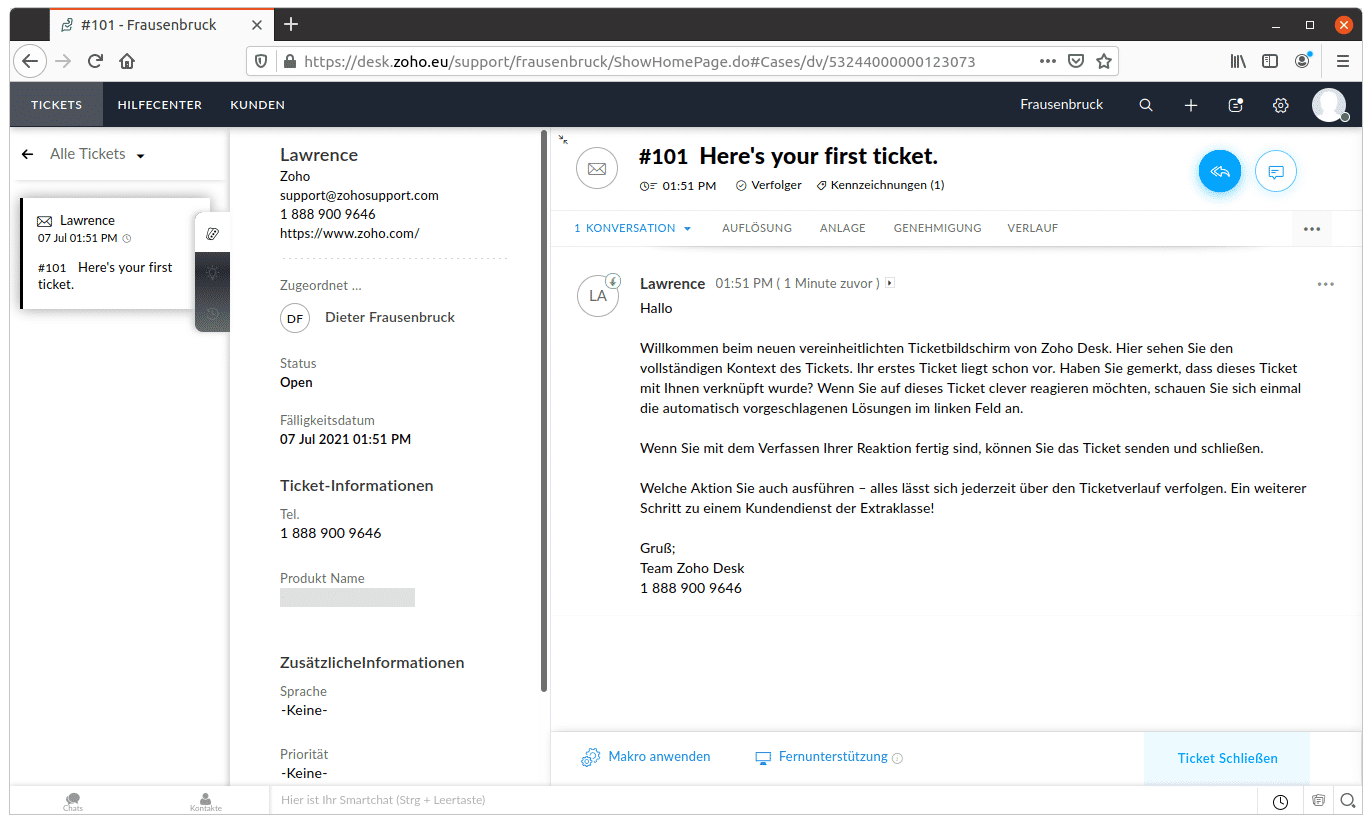Click the support@zohosupport.com email text
Screen dimensions: 1372x824
(359, 195)
